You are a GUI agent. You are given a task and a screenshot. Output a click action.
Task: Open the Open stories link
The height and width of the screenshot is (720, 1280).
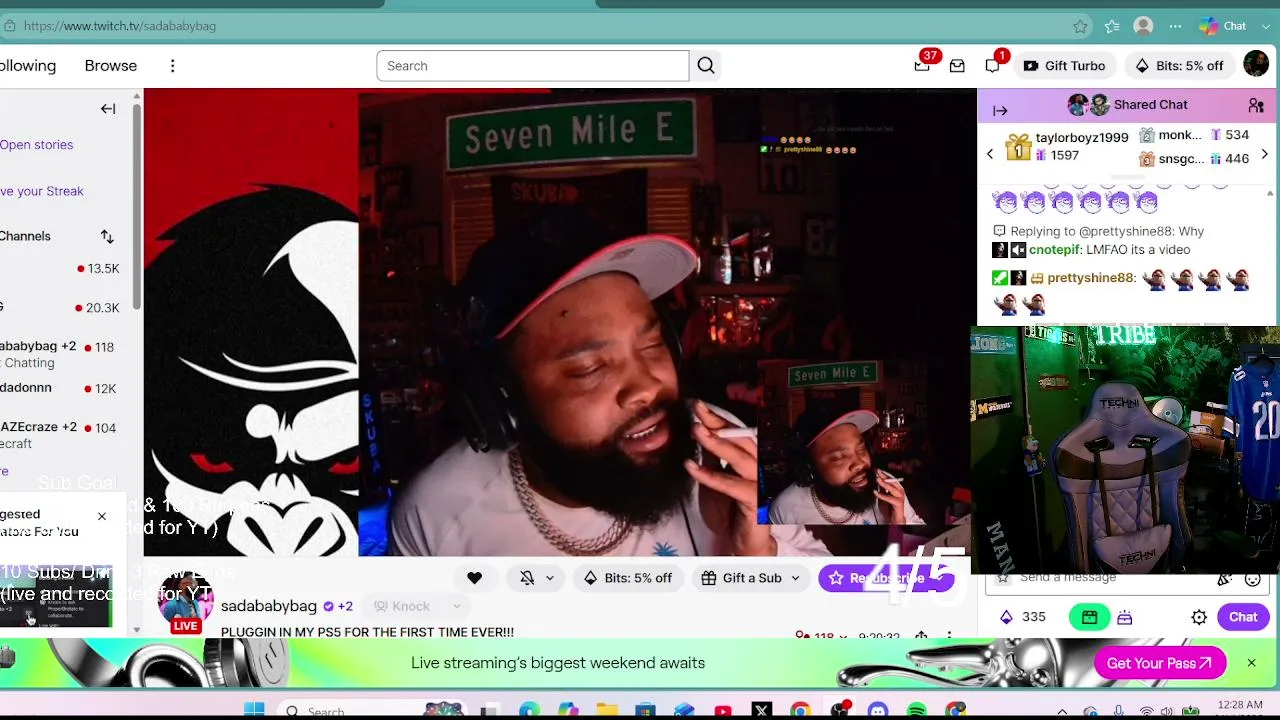tap(37, 145)
